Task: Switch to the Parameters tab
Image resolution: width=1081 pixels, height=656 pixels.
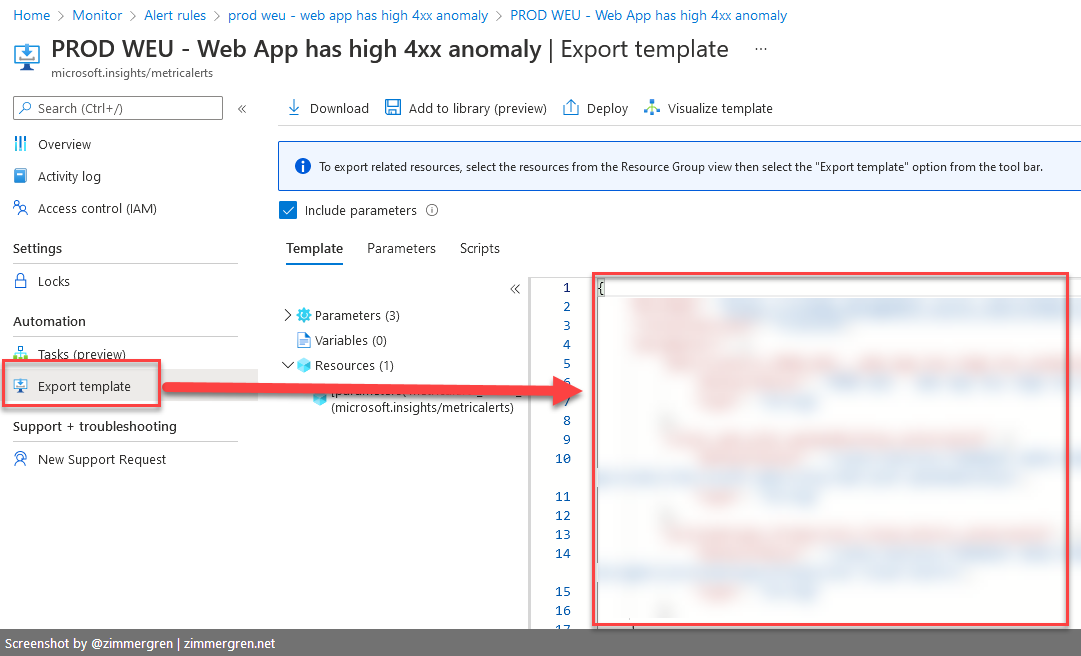Action: point(401,248)
